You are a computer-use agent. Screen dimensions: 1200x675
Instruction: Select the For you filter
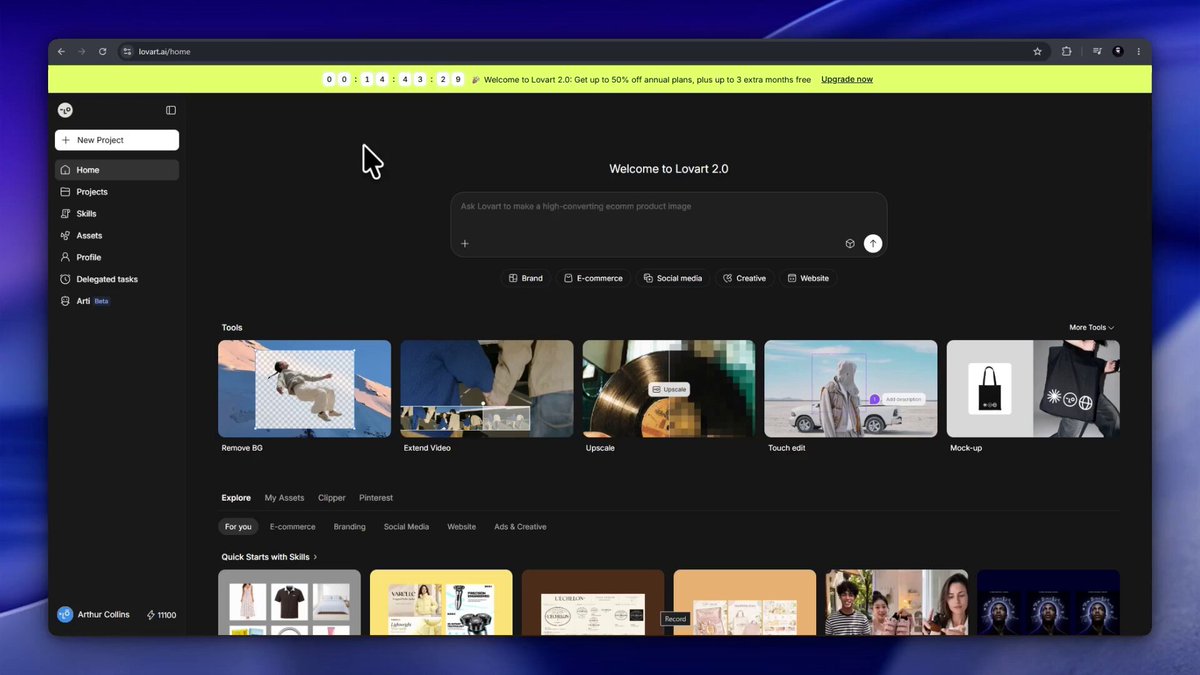coord(238,527)
